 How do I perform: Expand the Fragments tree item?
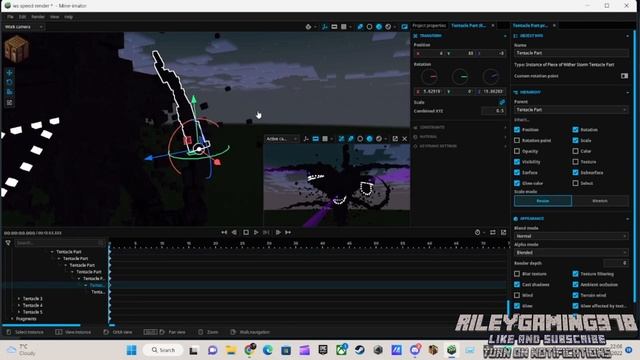click(x=12, y=319)
